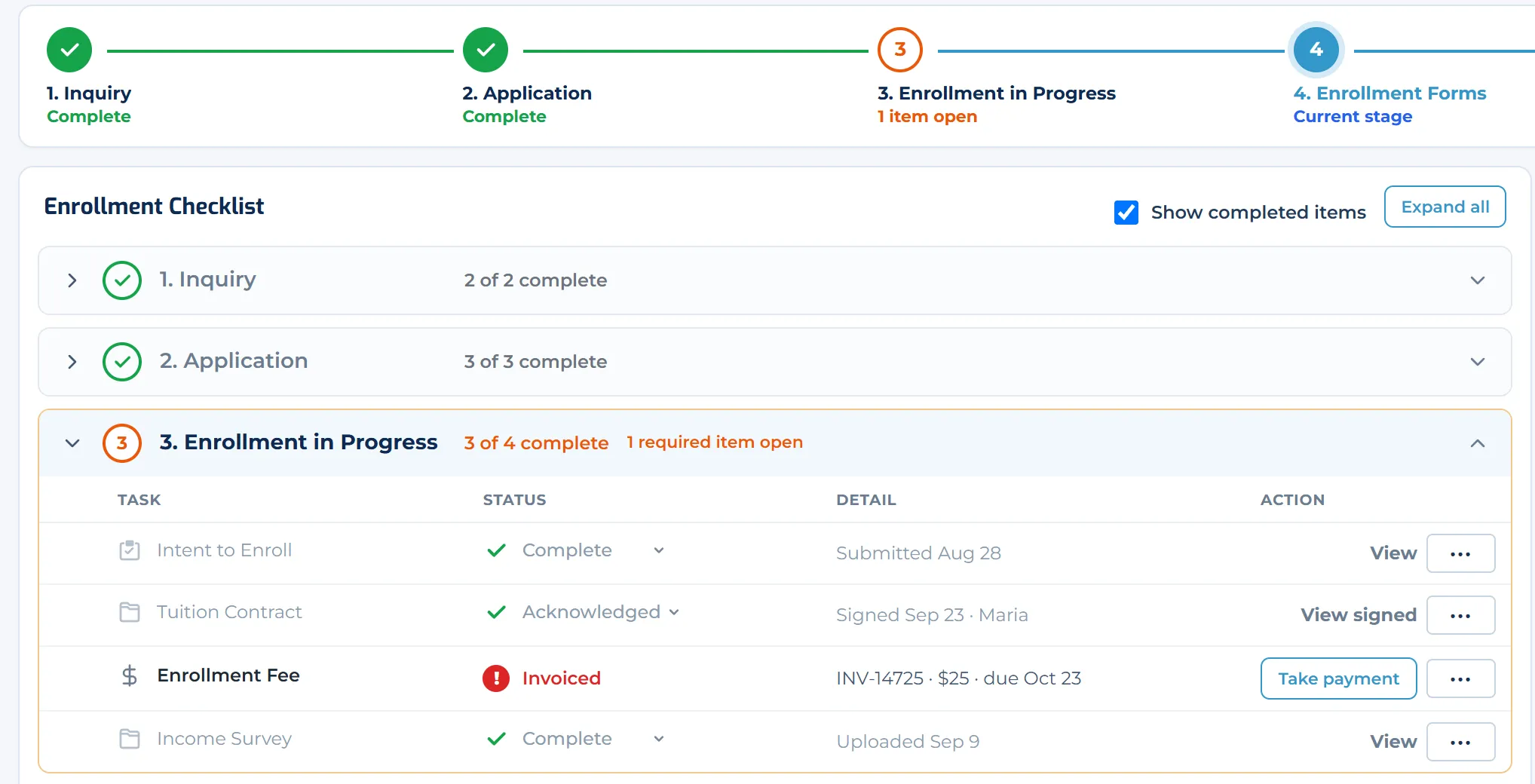Collapse Enrollment in Progress section left chevron
The height and width of the screenshot is (784, 1535).
coord(72,443)
